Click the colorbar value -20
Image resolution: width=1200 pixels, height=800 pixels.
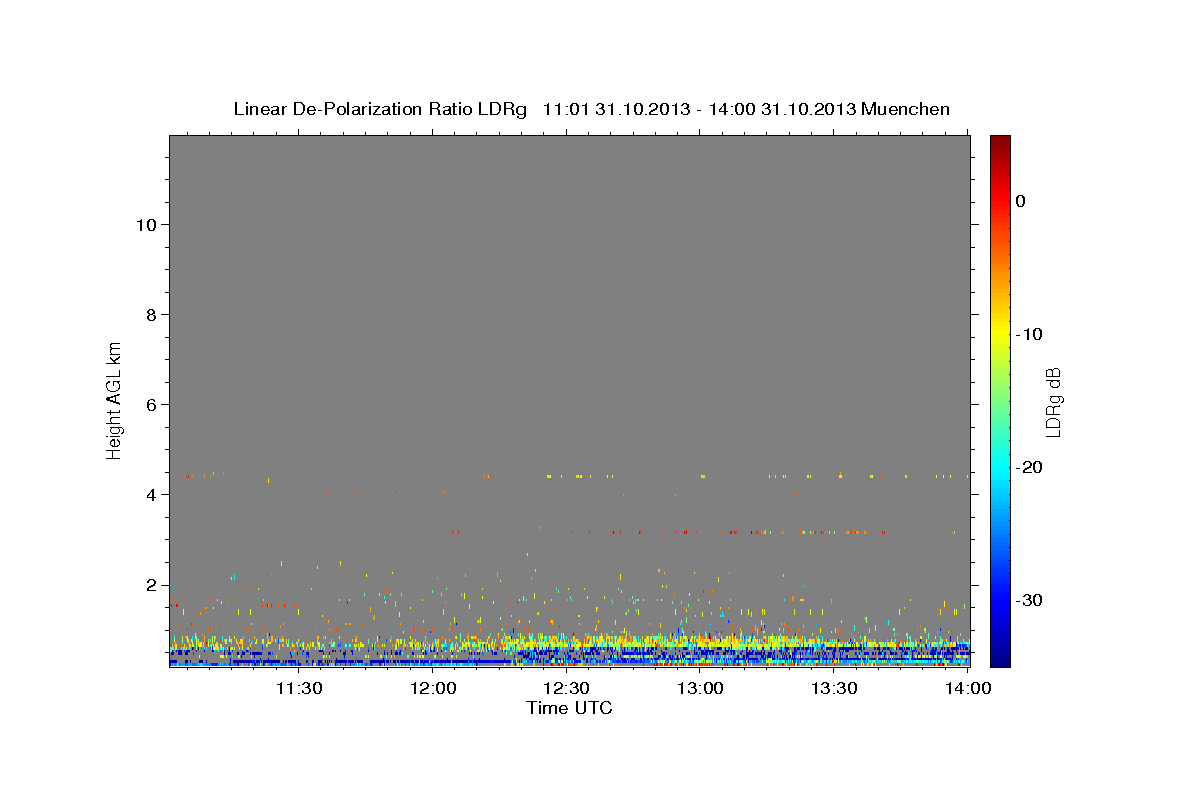pyautogui.click(x=1029, y=467)
